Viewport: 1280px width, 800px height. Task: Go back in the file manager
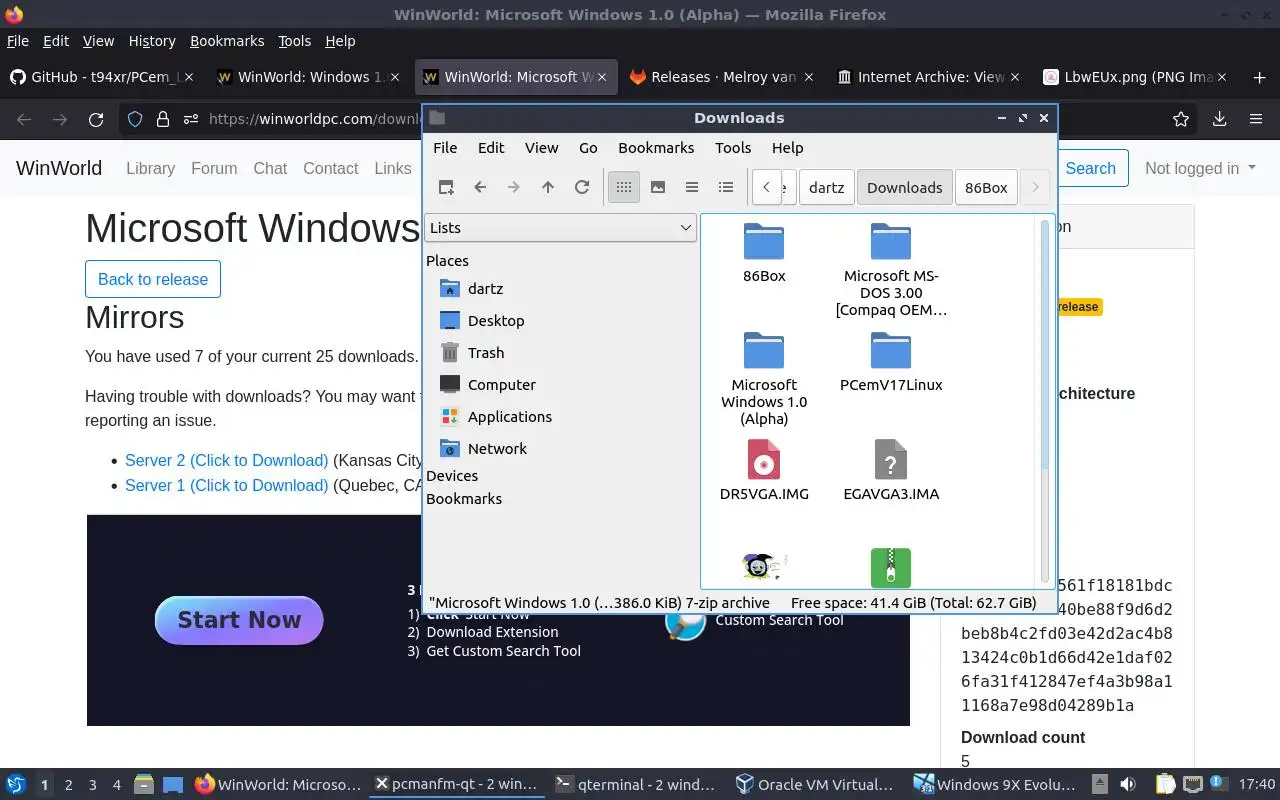click(x=480, y=187)
